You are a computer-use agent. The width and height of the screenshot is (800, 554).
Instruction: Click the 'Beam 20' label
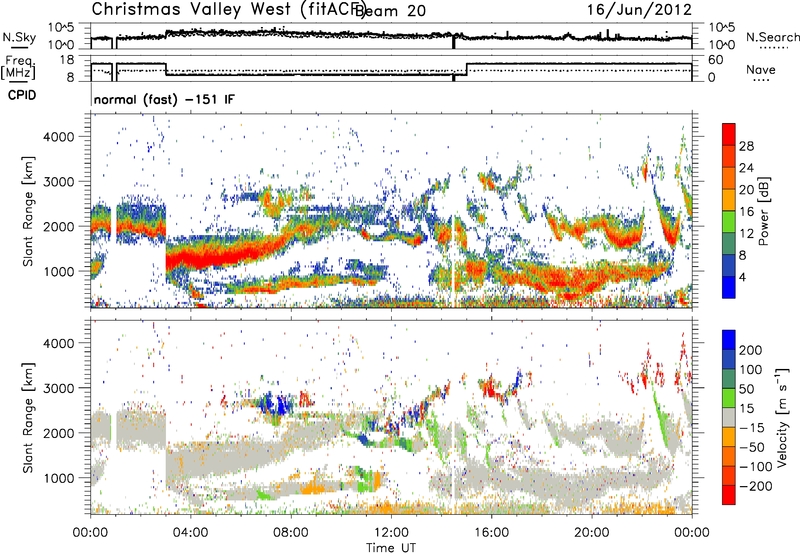pos(391,10)
